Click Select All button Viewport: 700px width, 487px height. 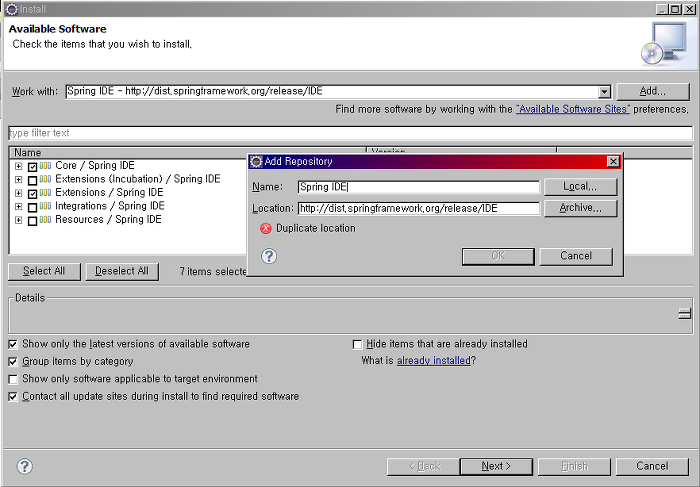tap(44, 271)
